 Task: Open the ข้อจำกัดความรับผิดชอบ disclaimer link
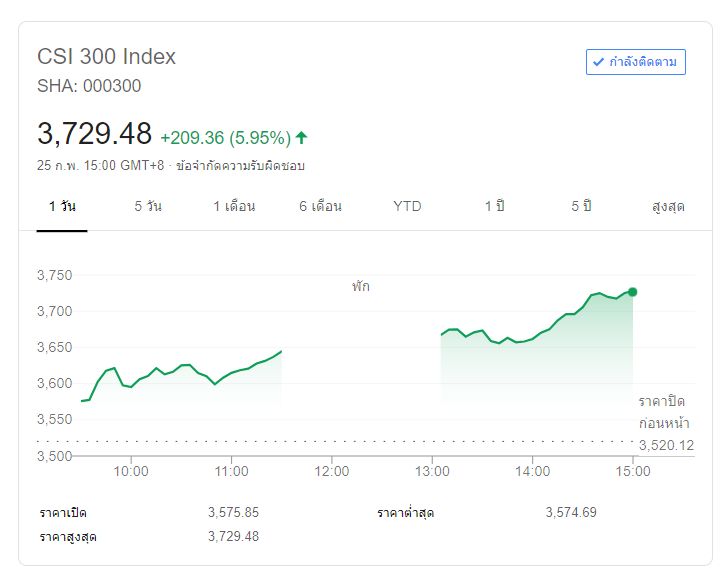click(240, 165)
